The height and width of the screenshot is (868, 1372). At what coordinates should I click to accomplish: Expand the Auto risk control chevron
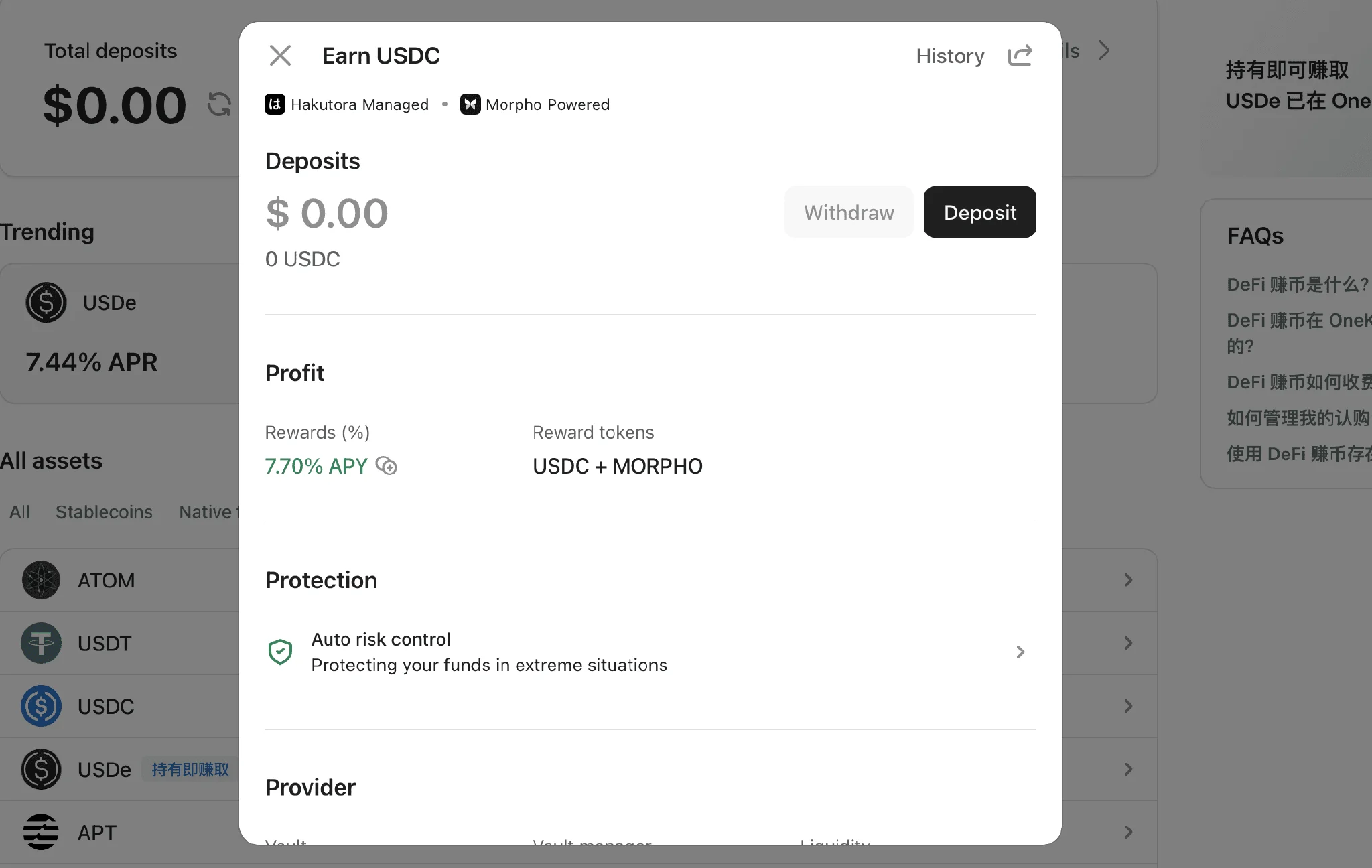click(x=1020, y=652)
